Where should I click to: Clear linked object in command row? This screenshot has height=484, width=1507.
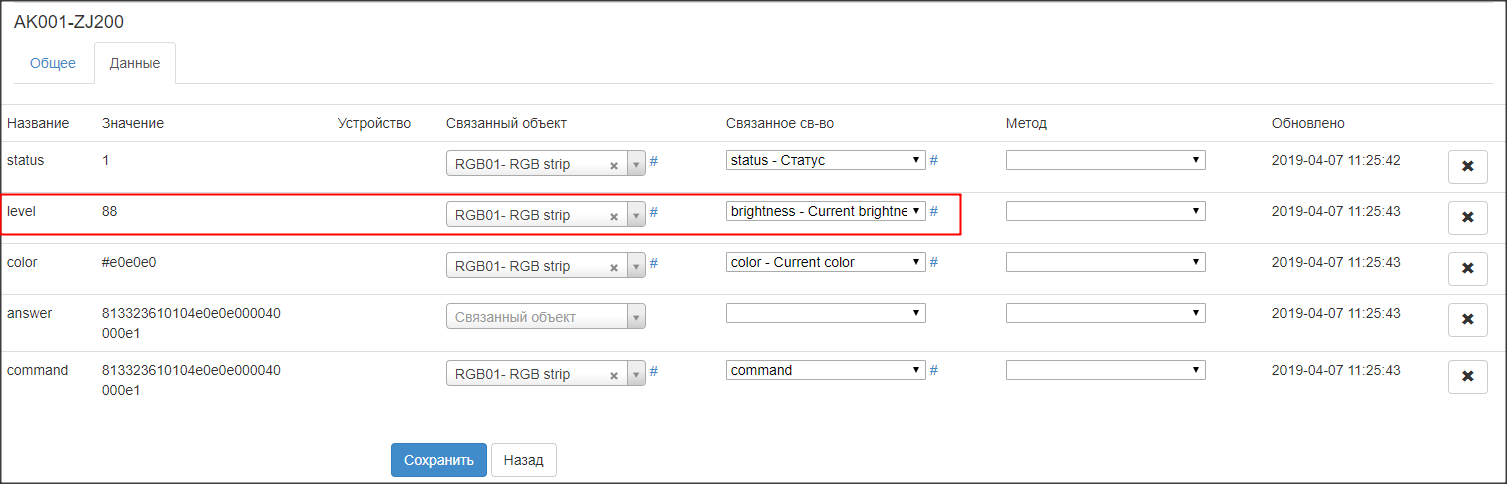pos(614,376)
